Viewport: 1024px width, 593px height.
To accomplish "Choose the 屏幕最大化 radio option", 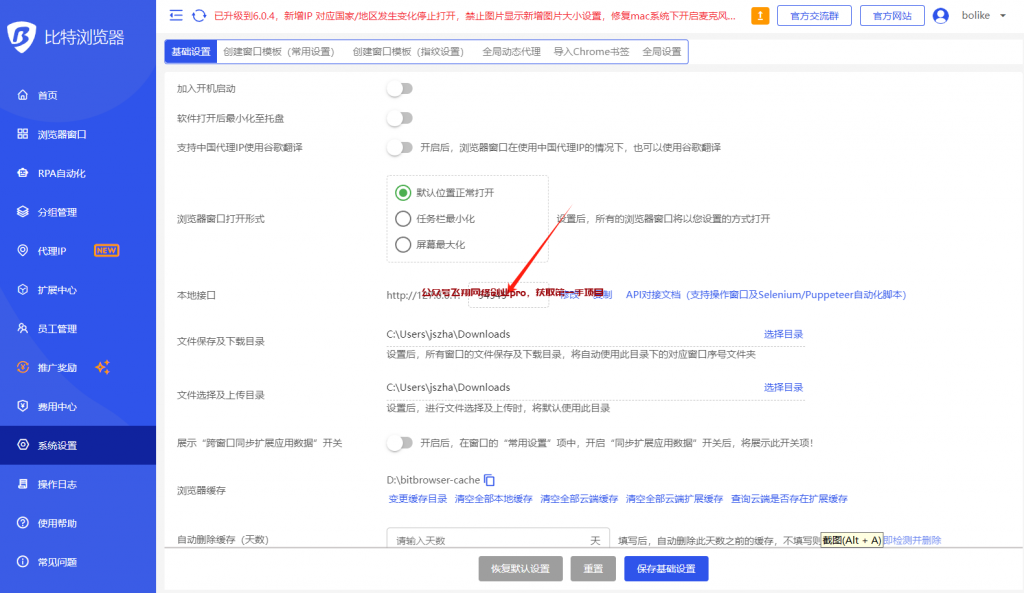I will coord(403,245).
